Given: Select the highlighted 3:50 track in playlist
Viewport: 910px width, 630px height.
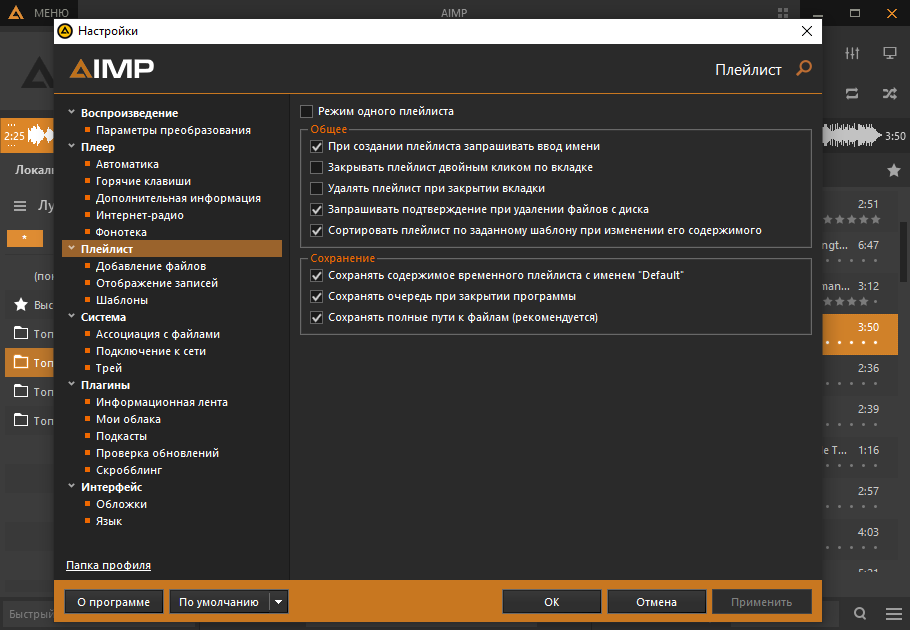Looking at the screenshot, I should [860, 334].
